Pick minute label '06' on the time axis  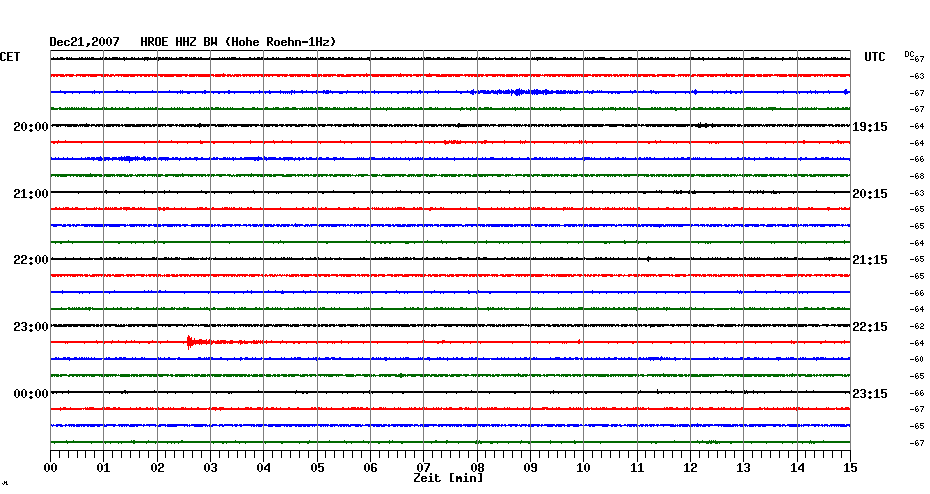point(371,468)
